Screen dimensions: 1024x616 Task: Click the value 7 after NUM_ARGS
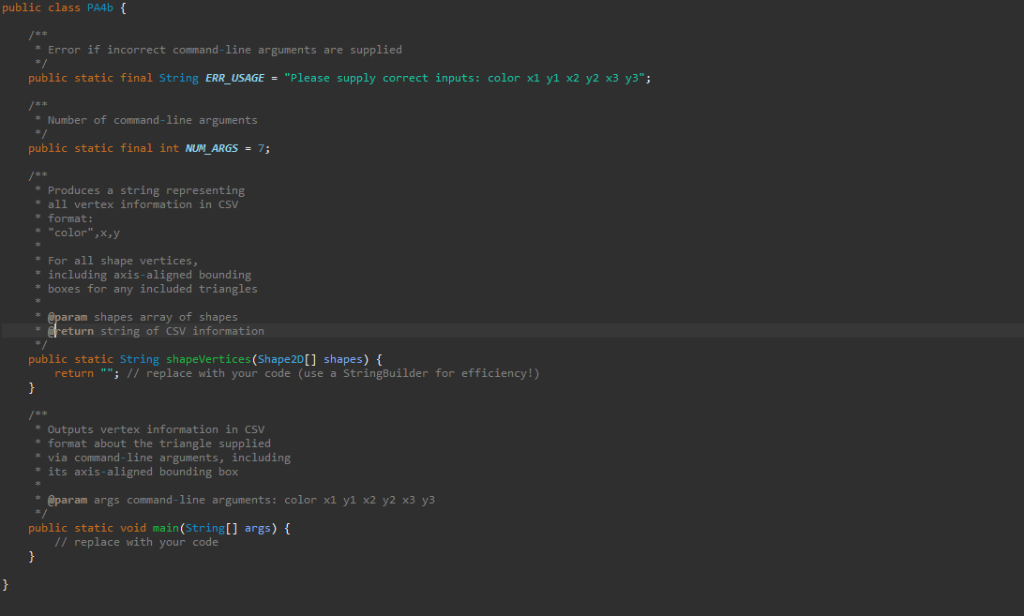coord(261,148)
